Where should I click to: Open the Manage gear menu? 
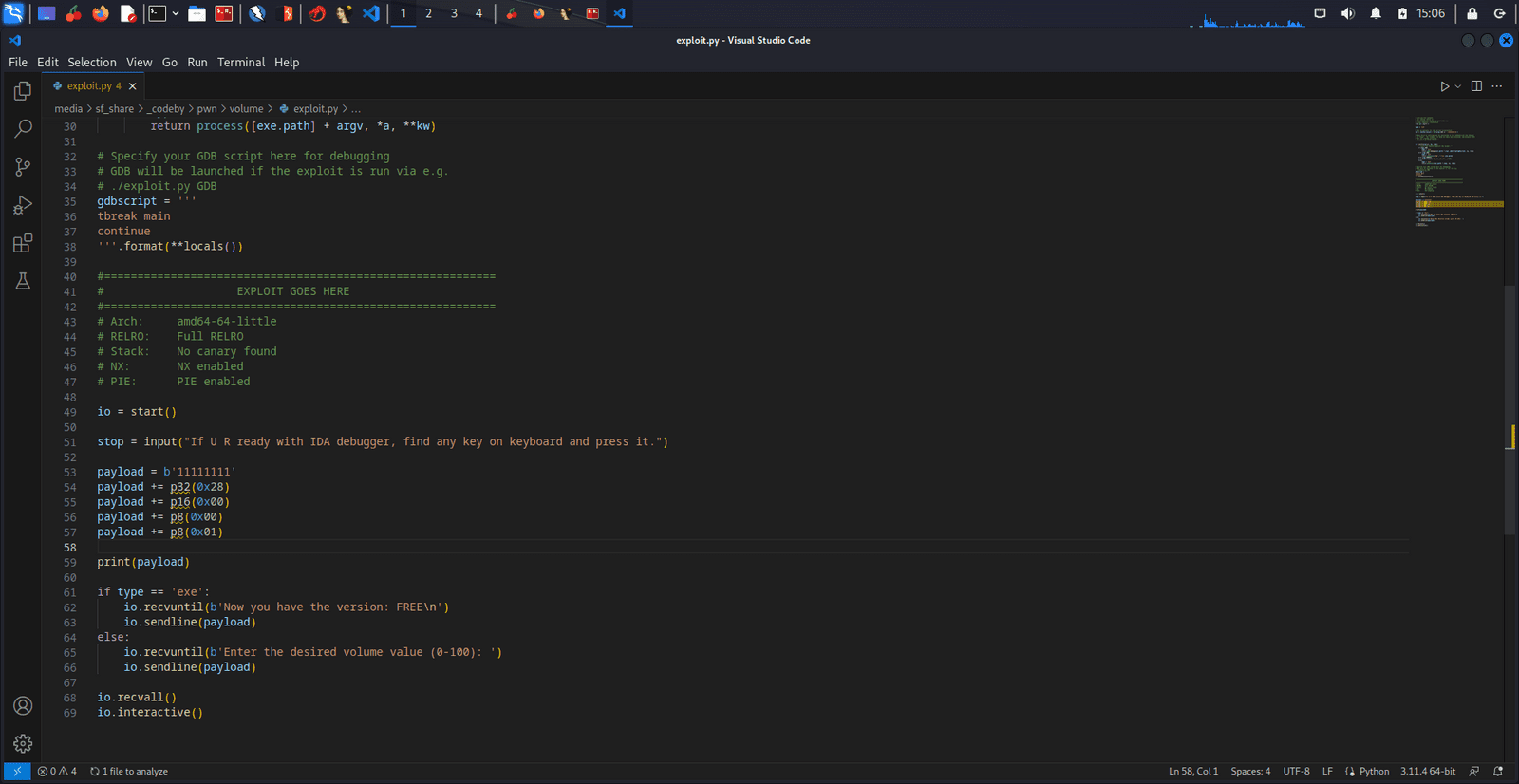pos(23,743)
